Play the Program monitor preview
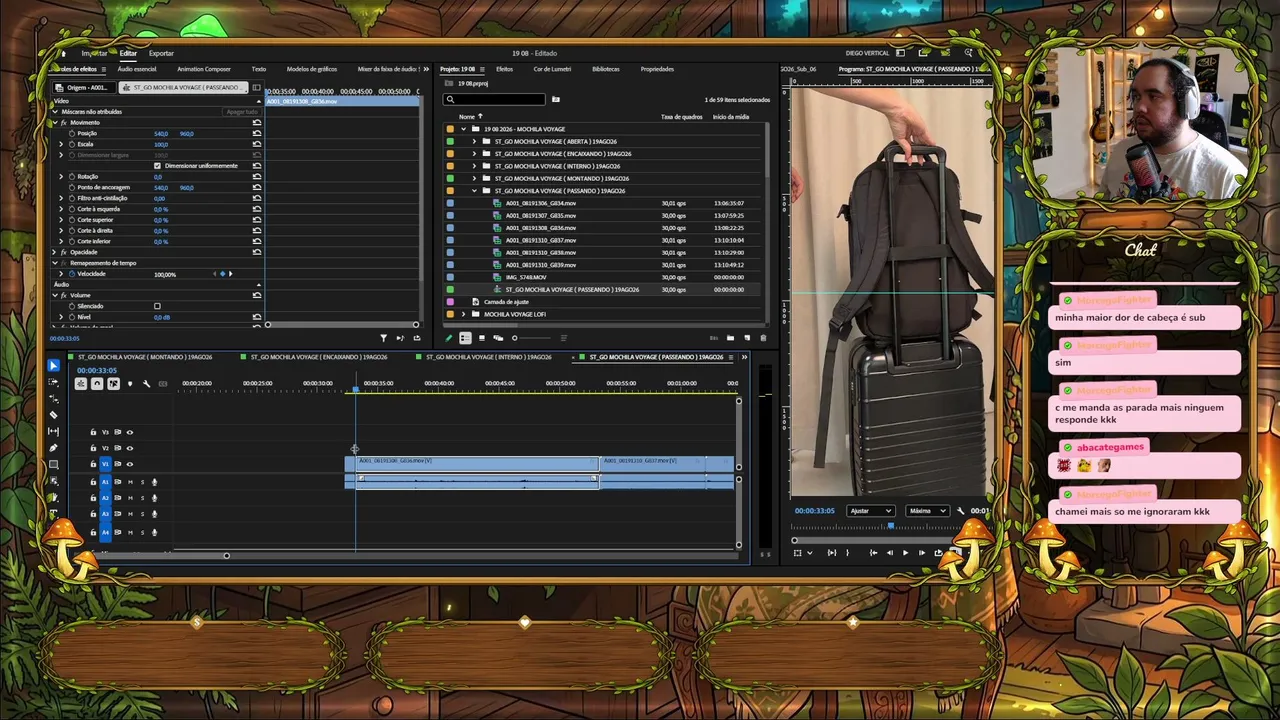1280x720 pixels. coord(906,553)
